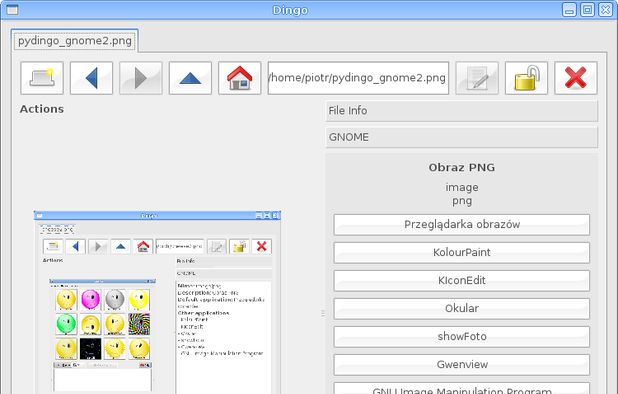The image size is (618, 394).
Task: Click the pane splitter handle
Action: (x=323, y=314)
